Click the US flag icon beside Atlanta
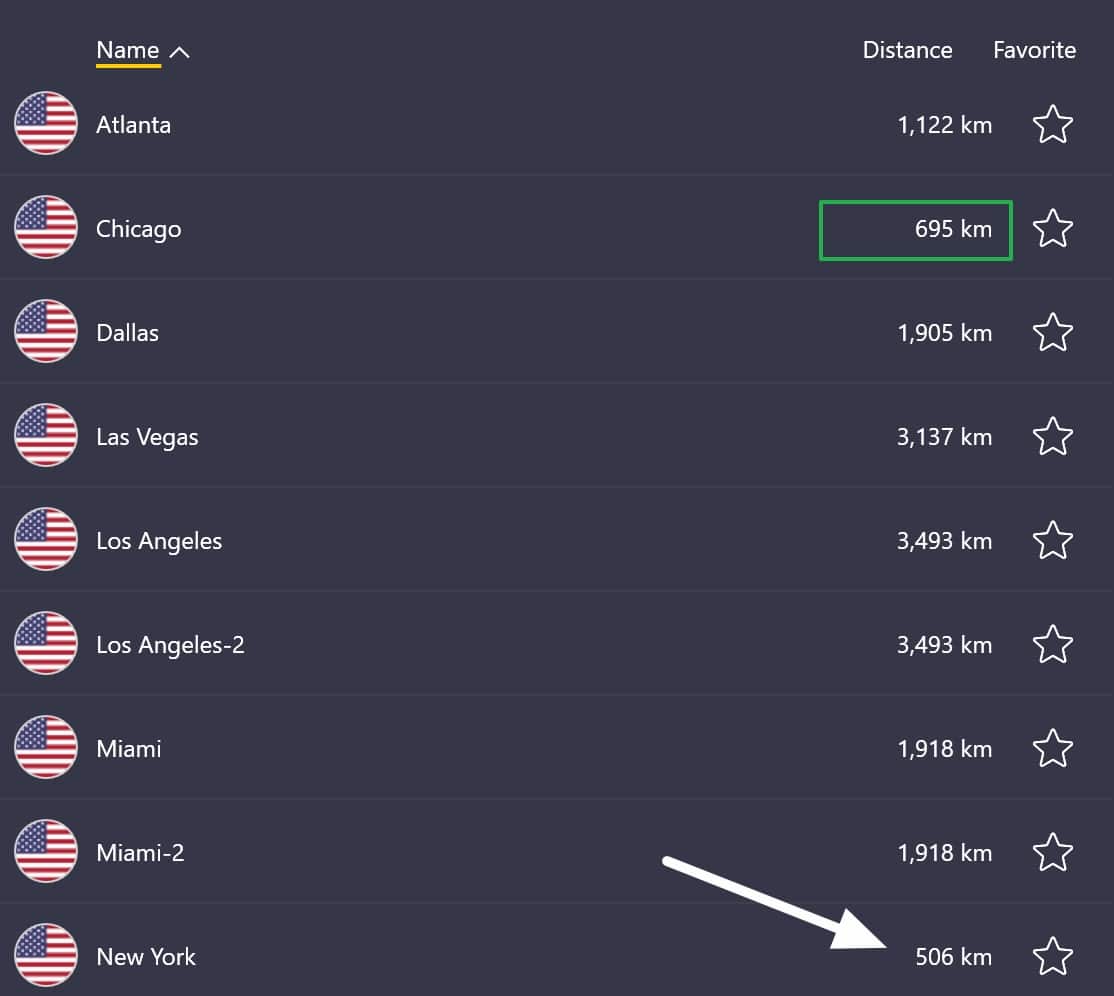1114x996 pixels. (x=46, y=124)
